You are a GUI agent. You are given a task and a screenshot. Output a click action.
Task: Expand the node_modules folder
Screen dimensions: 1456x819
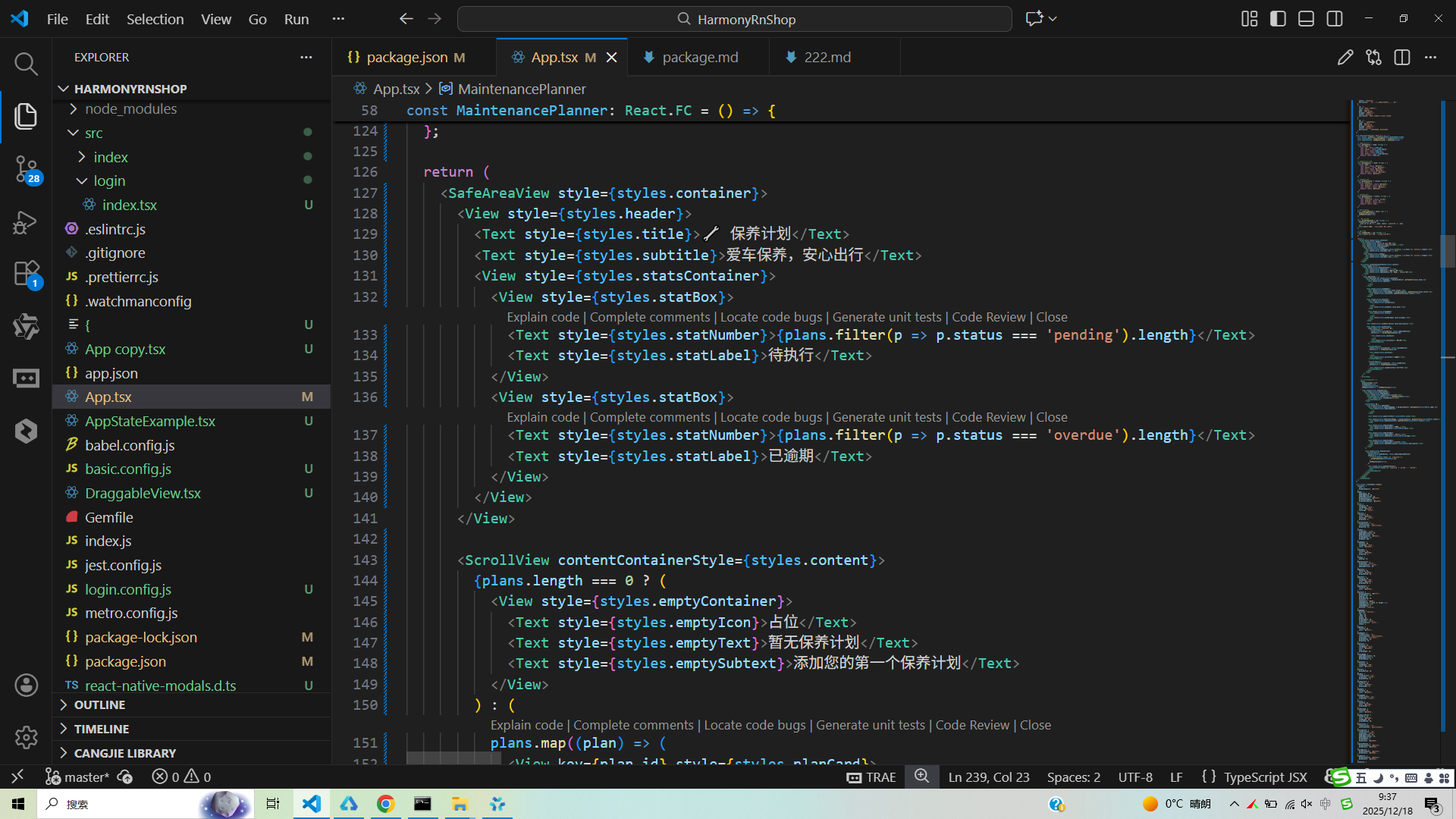[x=130, y=109]
